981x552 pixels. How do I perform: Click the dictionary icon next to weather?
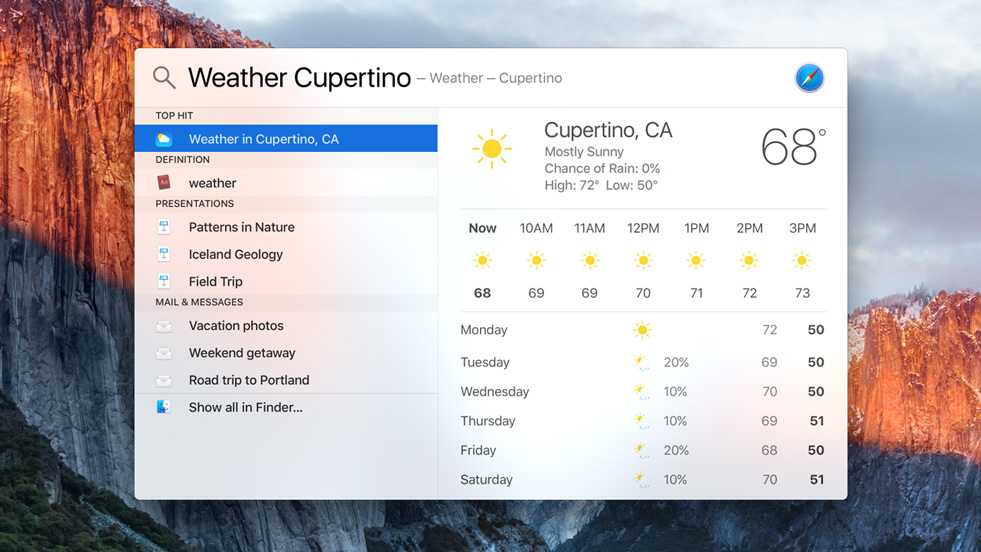164,183
